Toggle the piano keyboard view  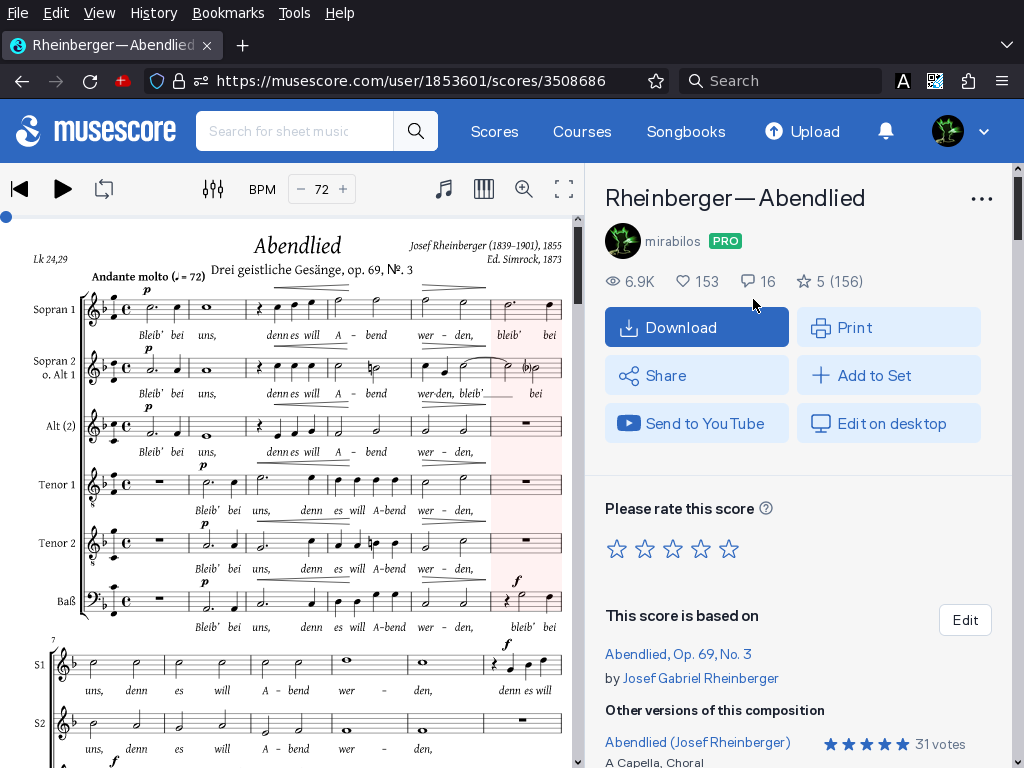tap(484, 189)
